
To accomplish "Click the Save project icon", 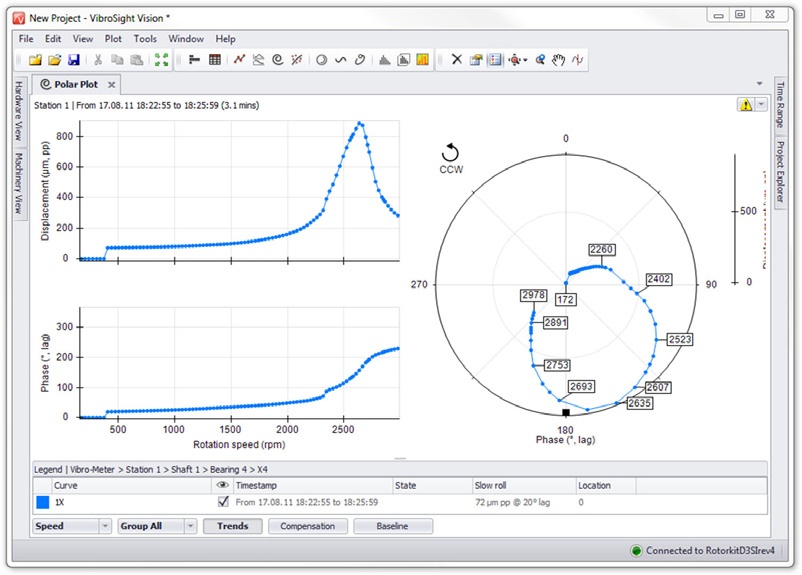I will click(x=74, y=60).
